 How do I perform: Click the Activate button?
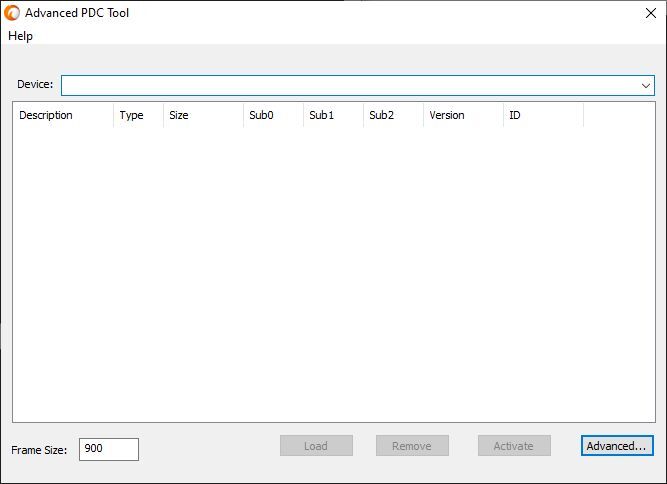point(514,446)
